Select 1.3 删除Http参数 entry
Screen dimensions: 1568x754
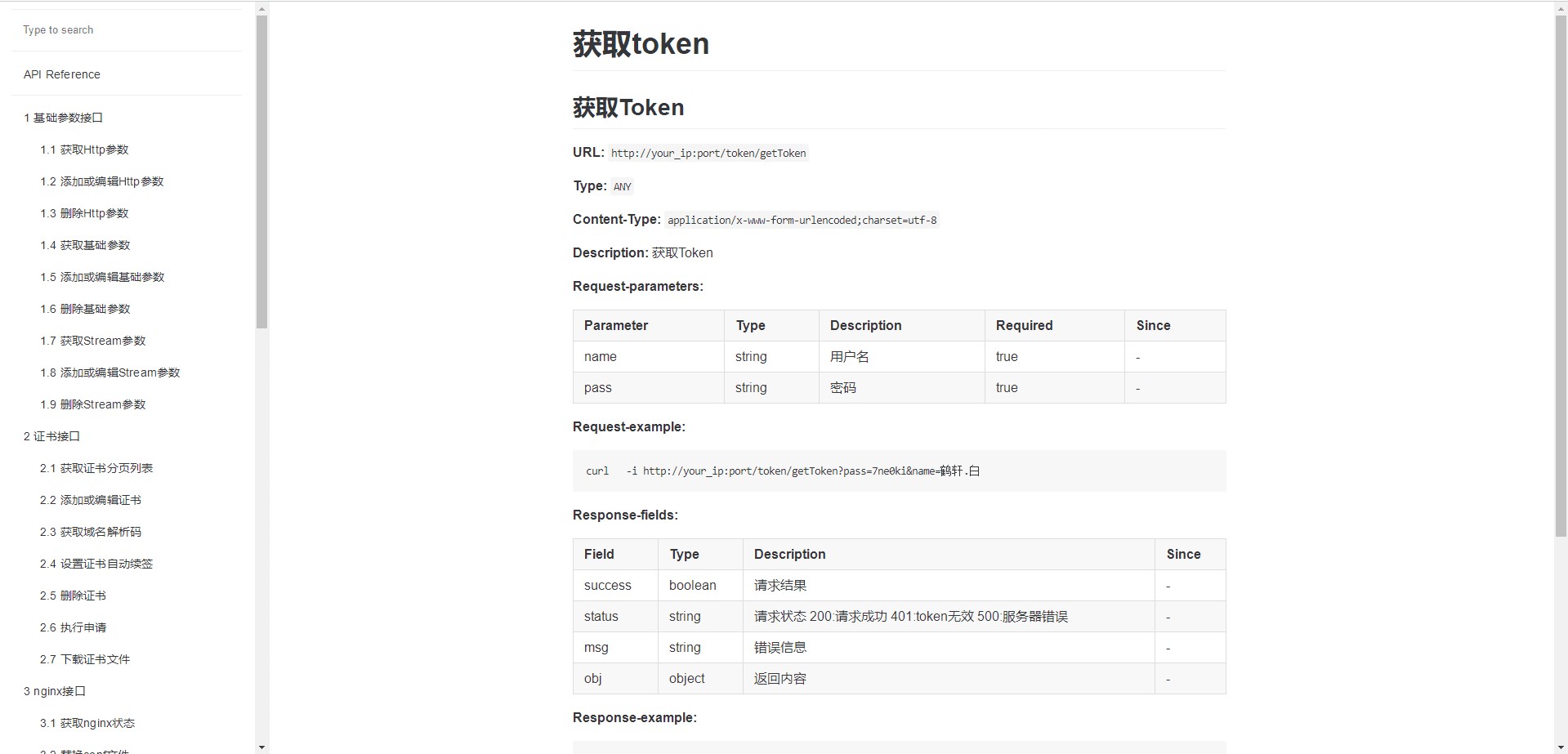point(84,212)
